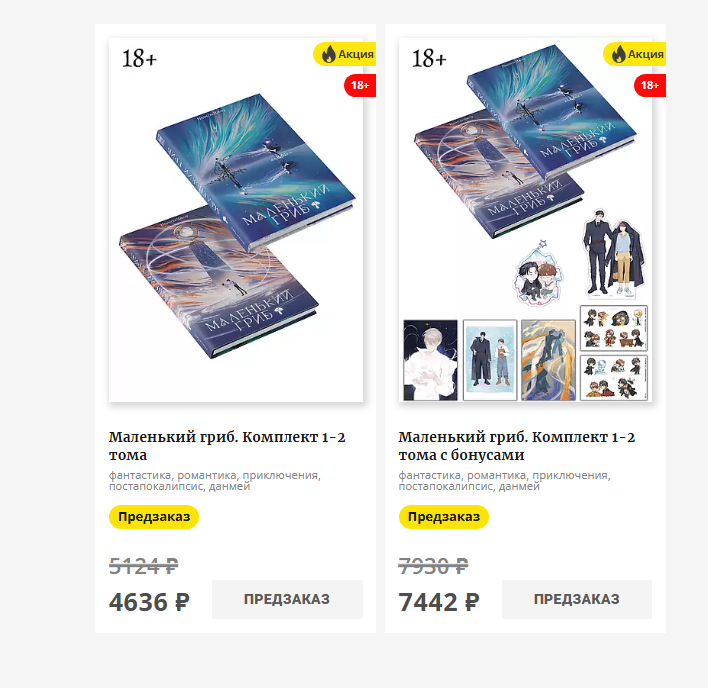
Task: Click genre tags under the bonus set
Action: pos(505,481)
